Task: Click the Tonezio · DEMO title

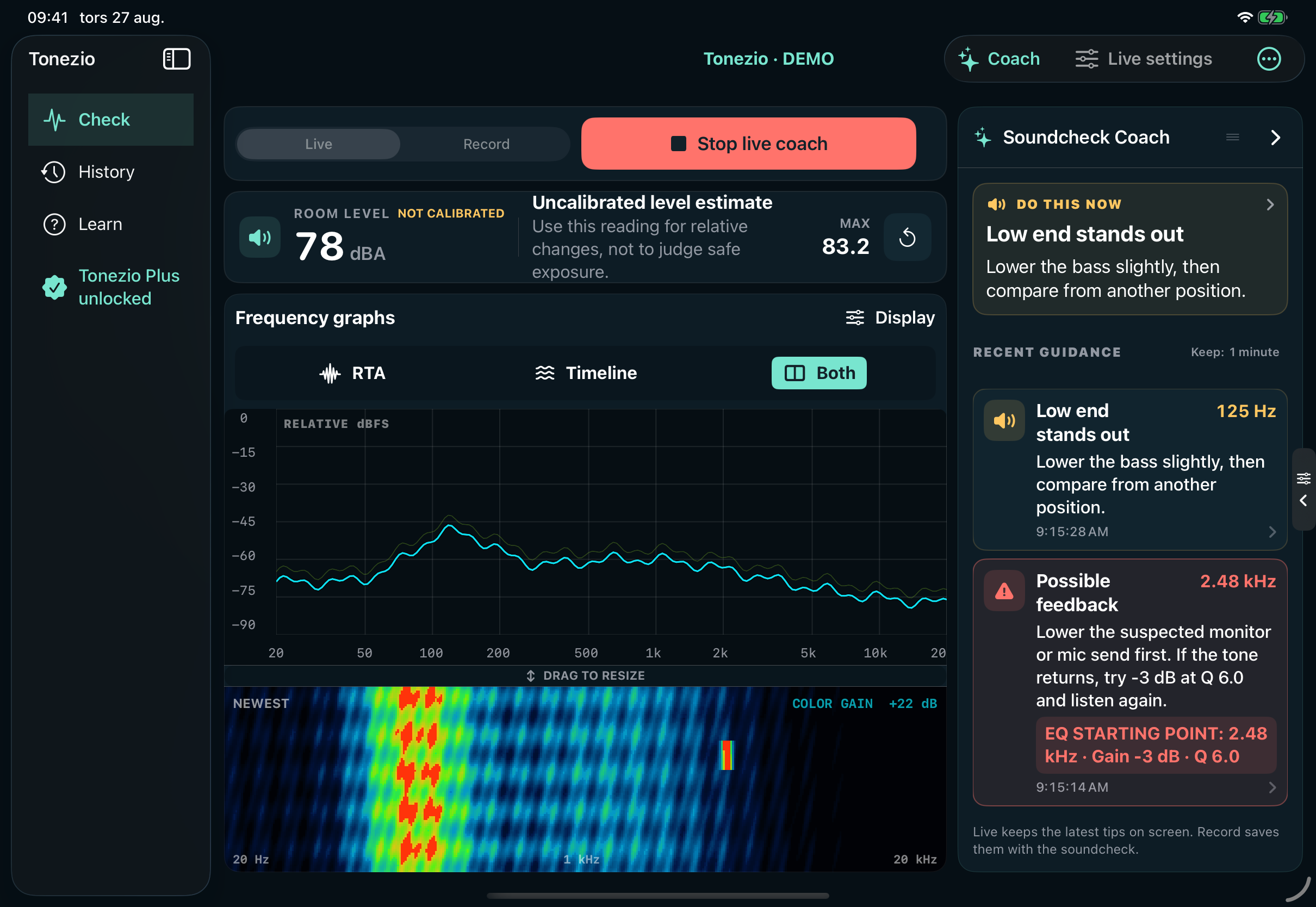Action: 768,59
